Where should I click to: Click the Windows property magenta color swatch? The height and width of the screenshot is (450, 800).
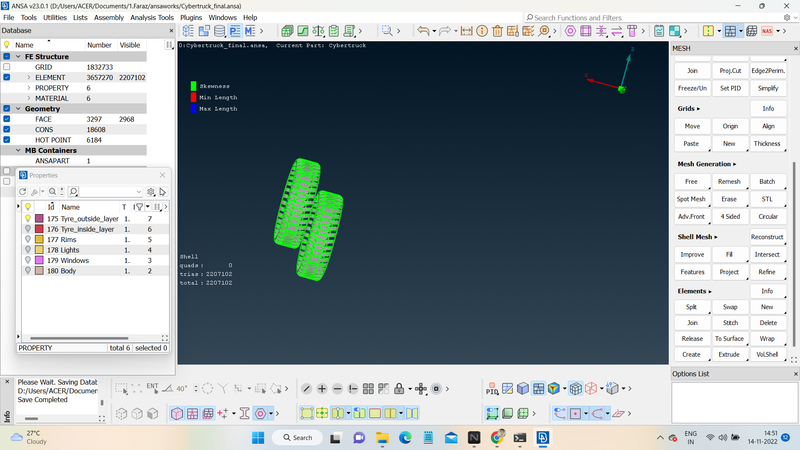coord(39,260)
